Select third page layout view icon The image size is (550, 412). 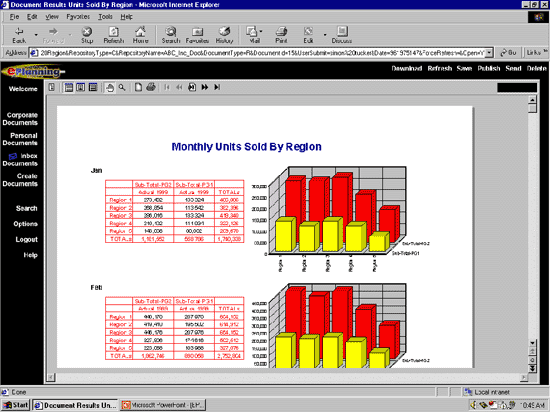click(93, 87)
